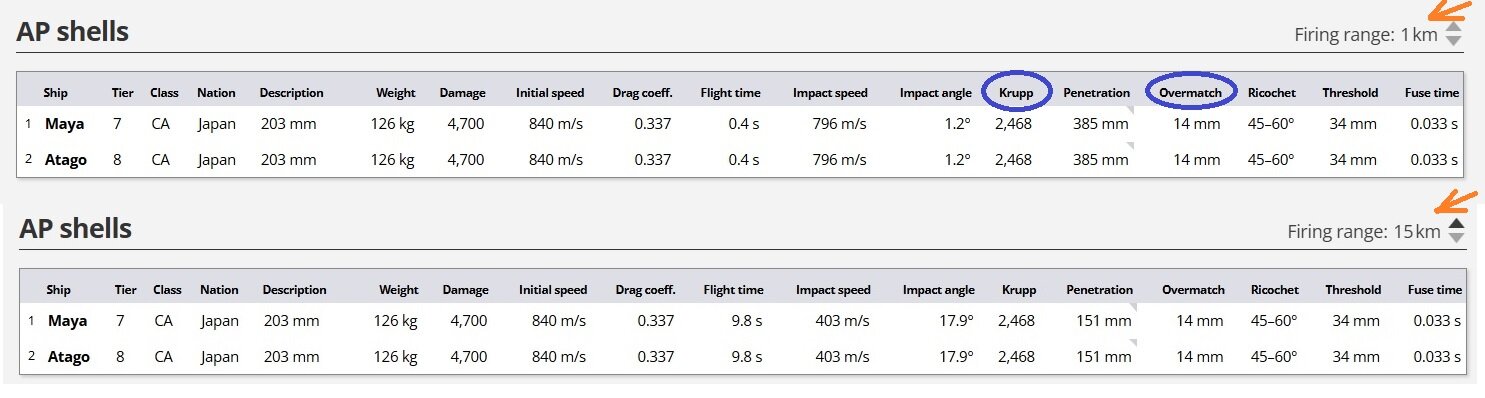This screenshot has height=398, width=1485.
Task: Open Maya ship link in top table
Action: pos(64,124)
